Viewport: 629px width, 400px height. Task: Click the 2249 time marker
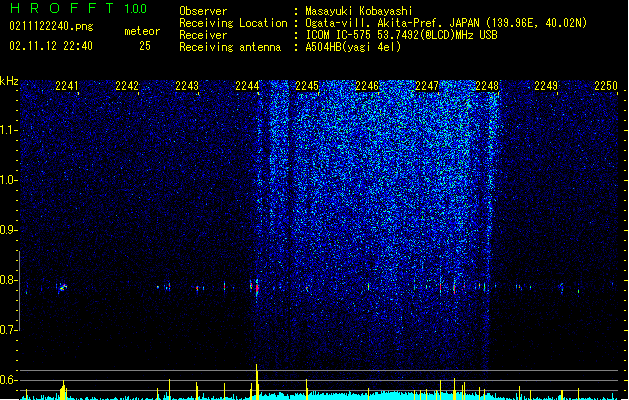pos(546,86)
